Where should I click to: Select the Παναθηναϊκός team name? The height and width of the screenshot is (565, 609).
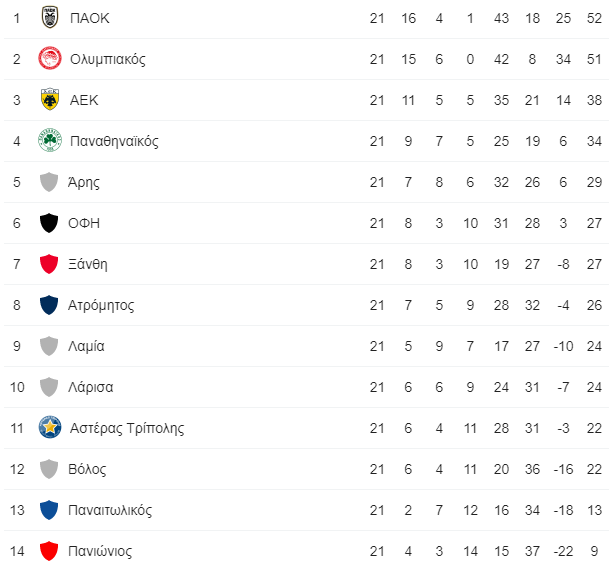point(114,141)
